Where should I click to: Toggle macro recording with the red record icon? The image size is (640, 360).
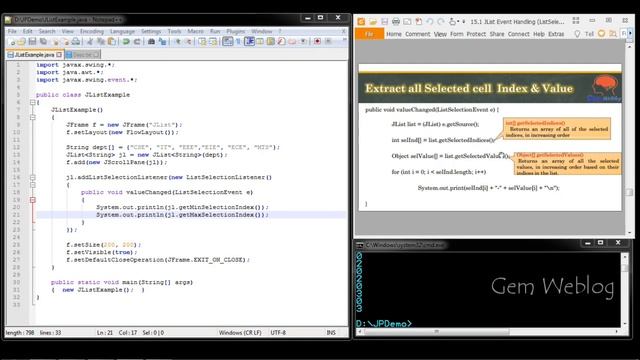pyautogui.click(x=317, y=41)
